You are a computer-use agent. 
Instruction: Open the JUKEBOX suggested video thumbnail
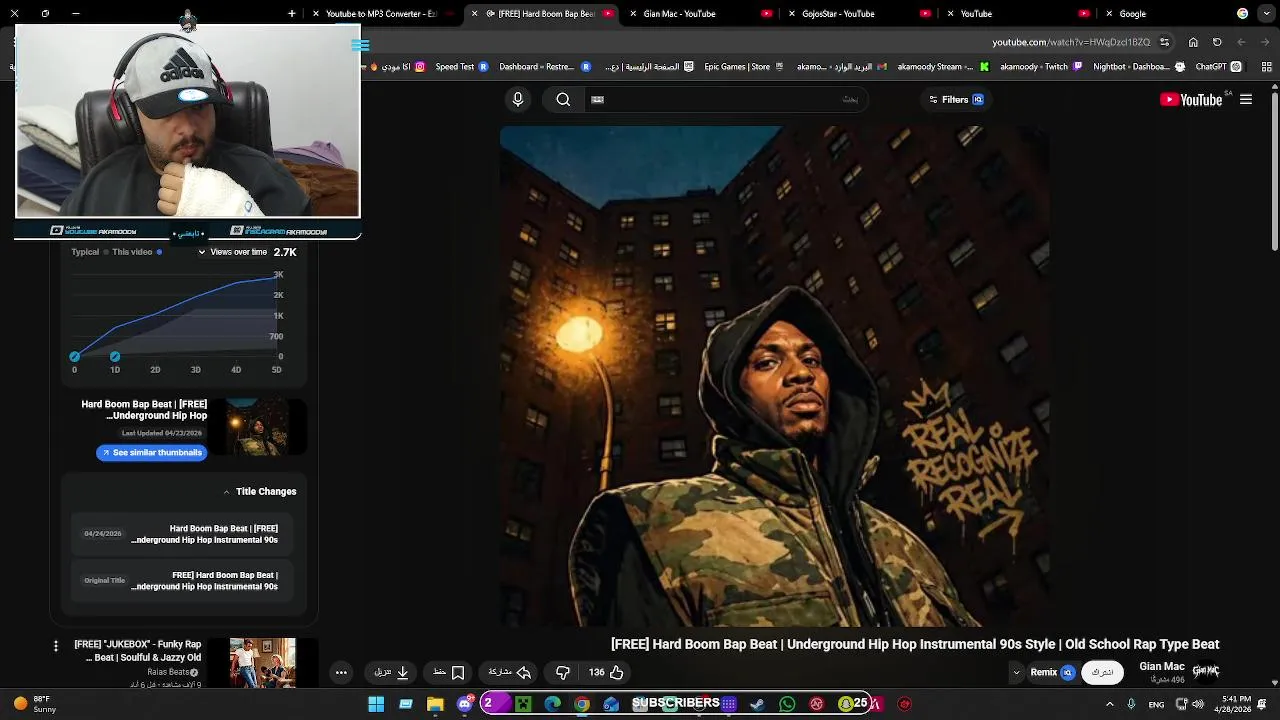click(263, 662)
